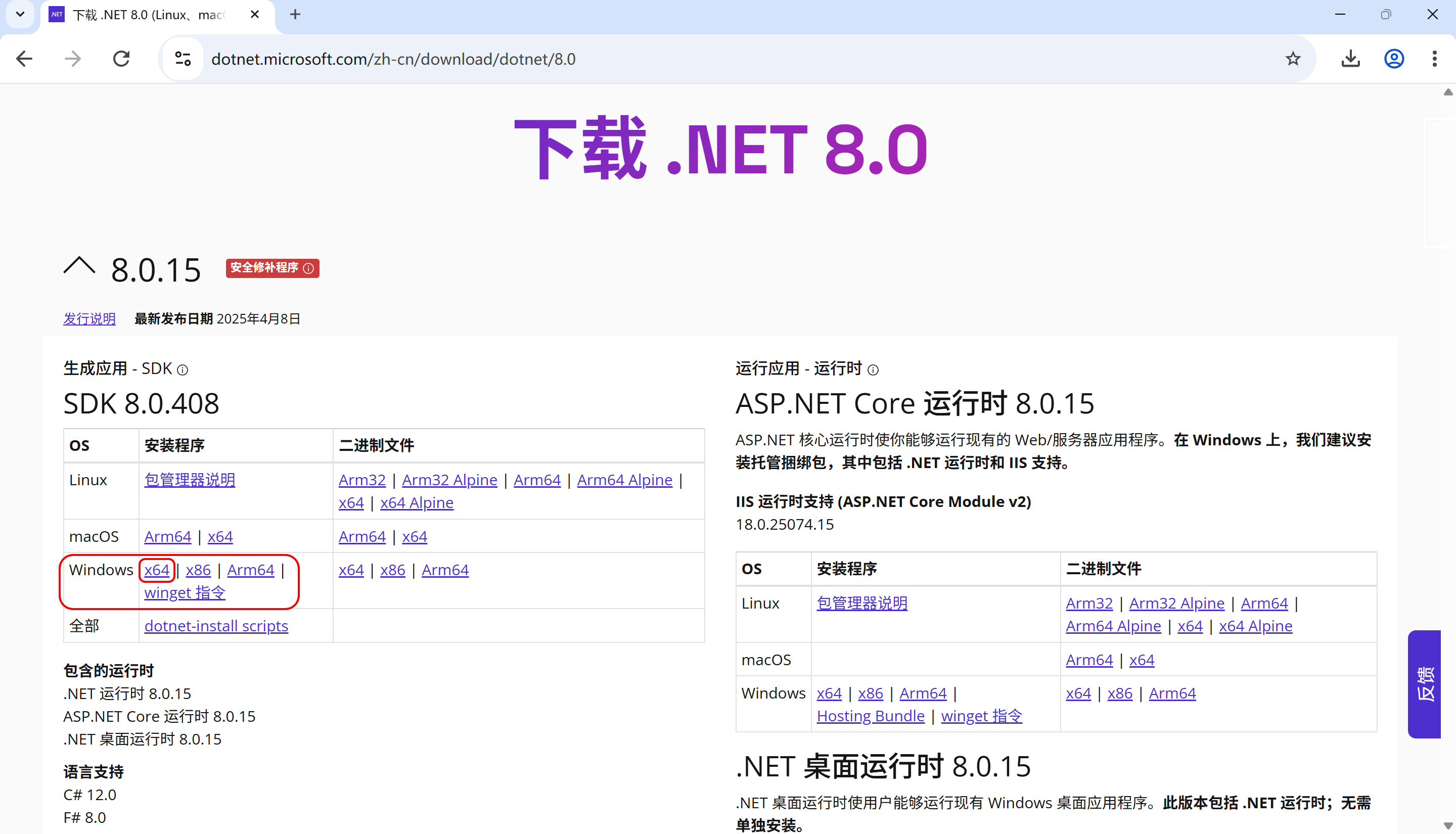Download SDK Windows x64 installer
The image size is (1456, 834).
(156, 570)
